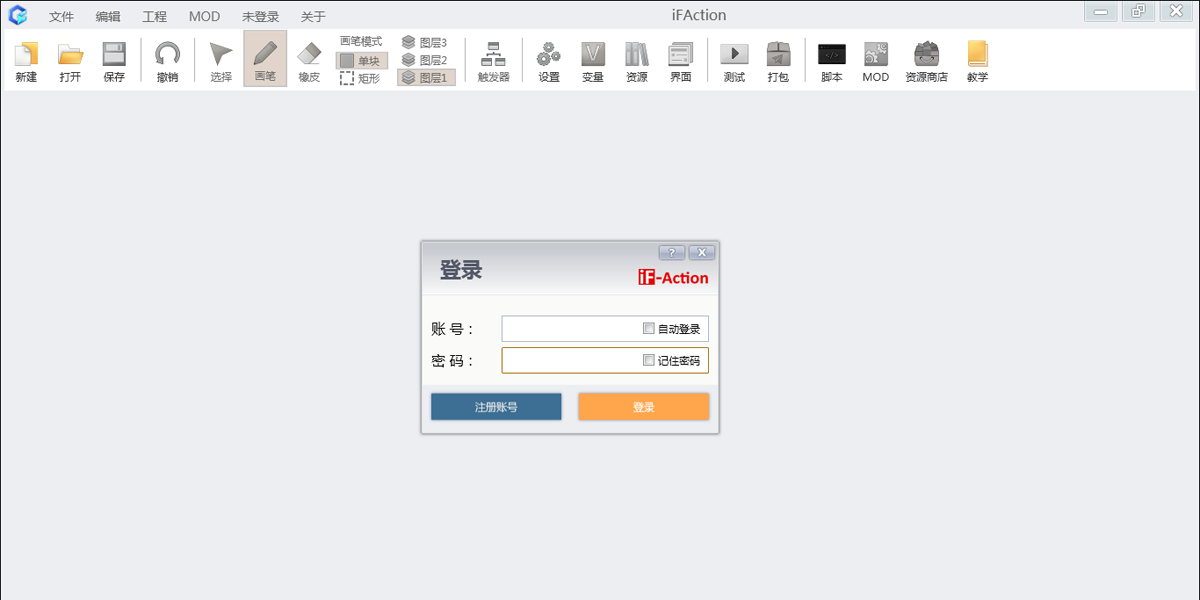Image resolution: width=1200 pixels, height=600 pixels.
Task: Open the 编辑 menu
Action: tap(108, 16)
